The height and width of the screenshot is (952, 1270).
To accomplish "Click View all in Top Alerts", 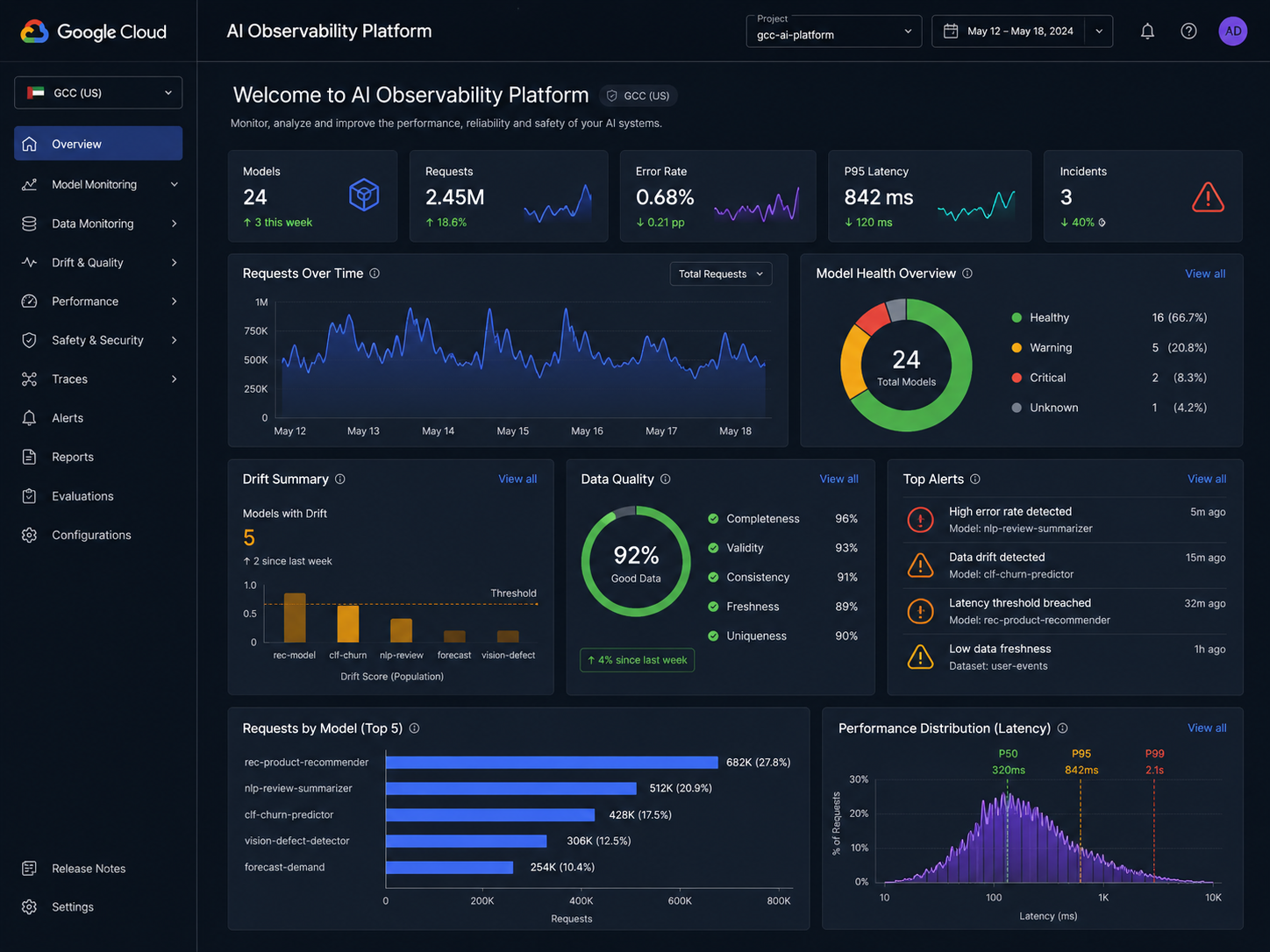I will click(x=1207, y=479).
